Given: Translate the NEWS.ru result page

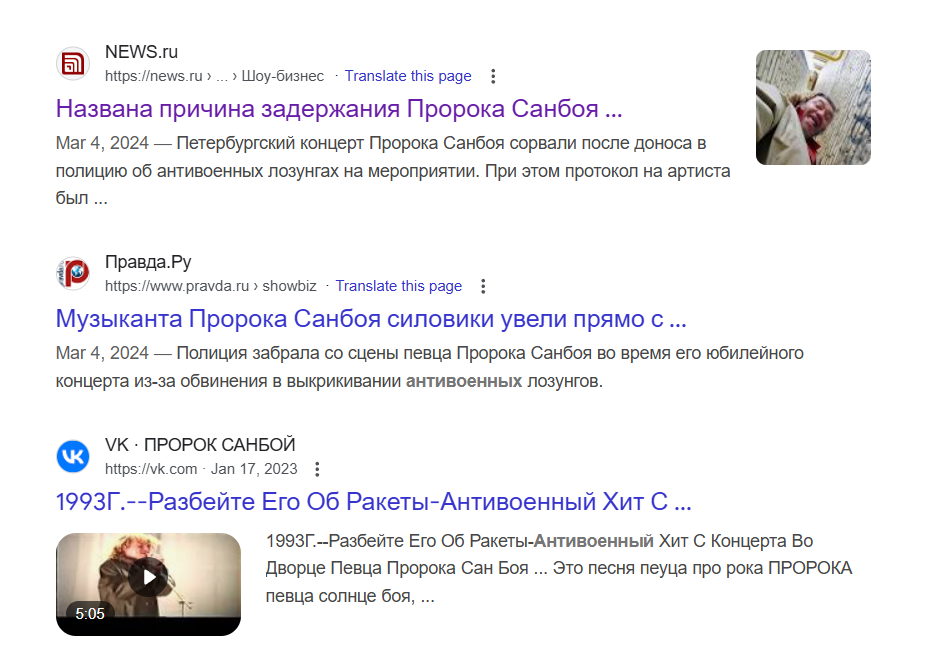Looking at the screenshot, I should [408, 76].
